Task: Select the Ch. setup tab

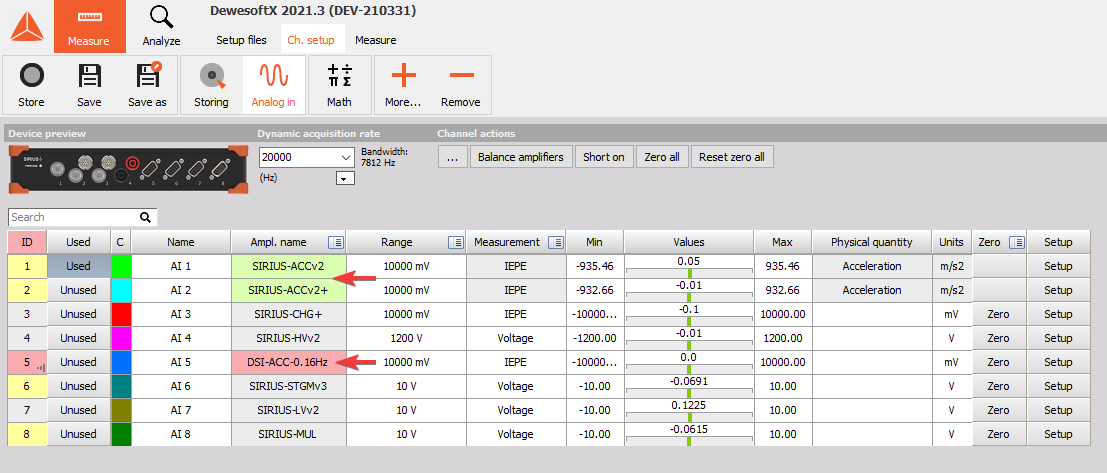Action: (311, 40)
